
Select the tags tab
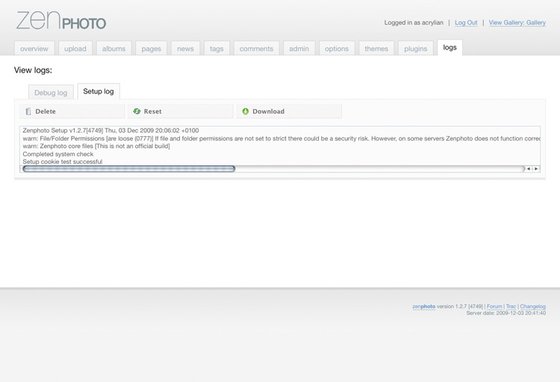pos(216,49)
